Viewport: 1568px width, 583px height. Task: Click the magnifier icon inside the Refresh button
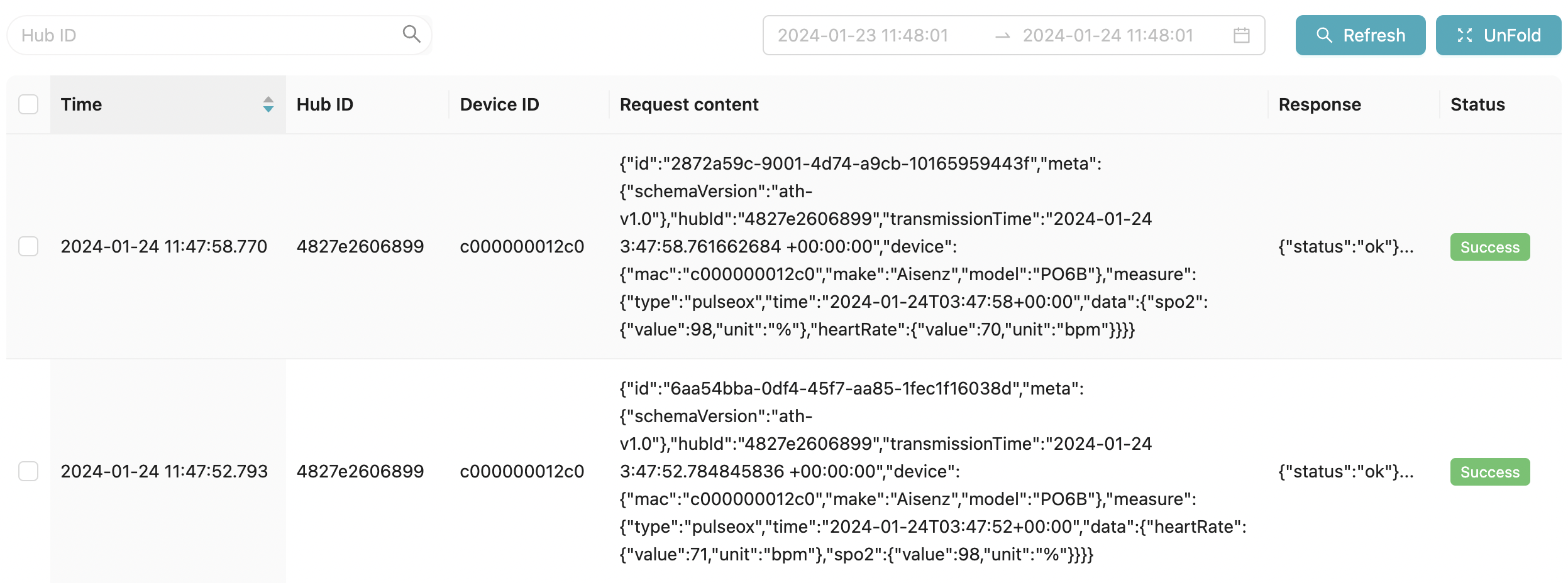click(x=1324, y=35)
